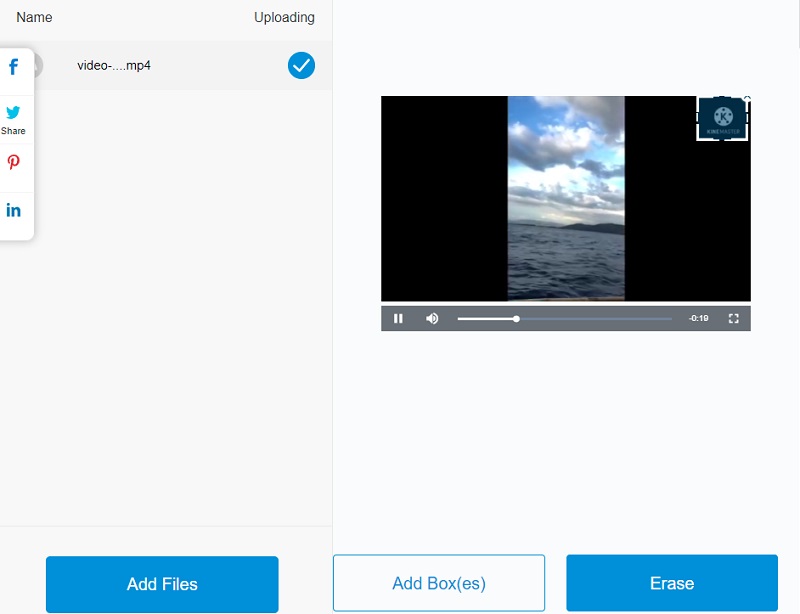Click the Add Files button

[x=161, y=583]
